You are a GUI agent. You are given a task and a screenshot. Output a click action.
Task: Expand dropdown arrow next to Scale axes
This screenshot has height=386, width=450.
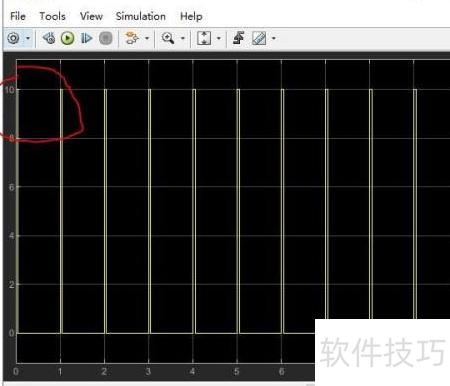click(x=219, y=38)
